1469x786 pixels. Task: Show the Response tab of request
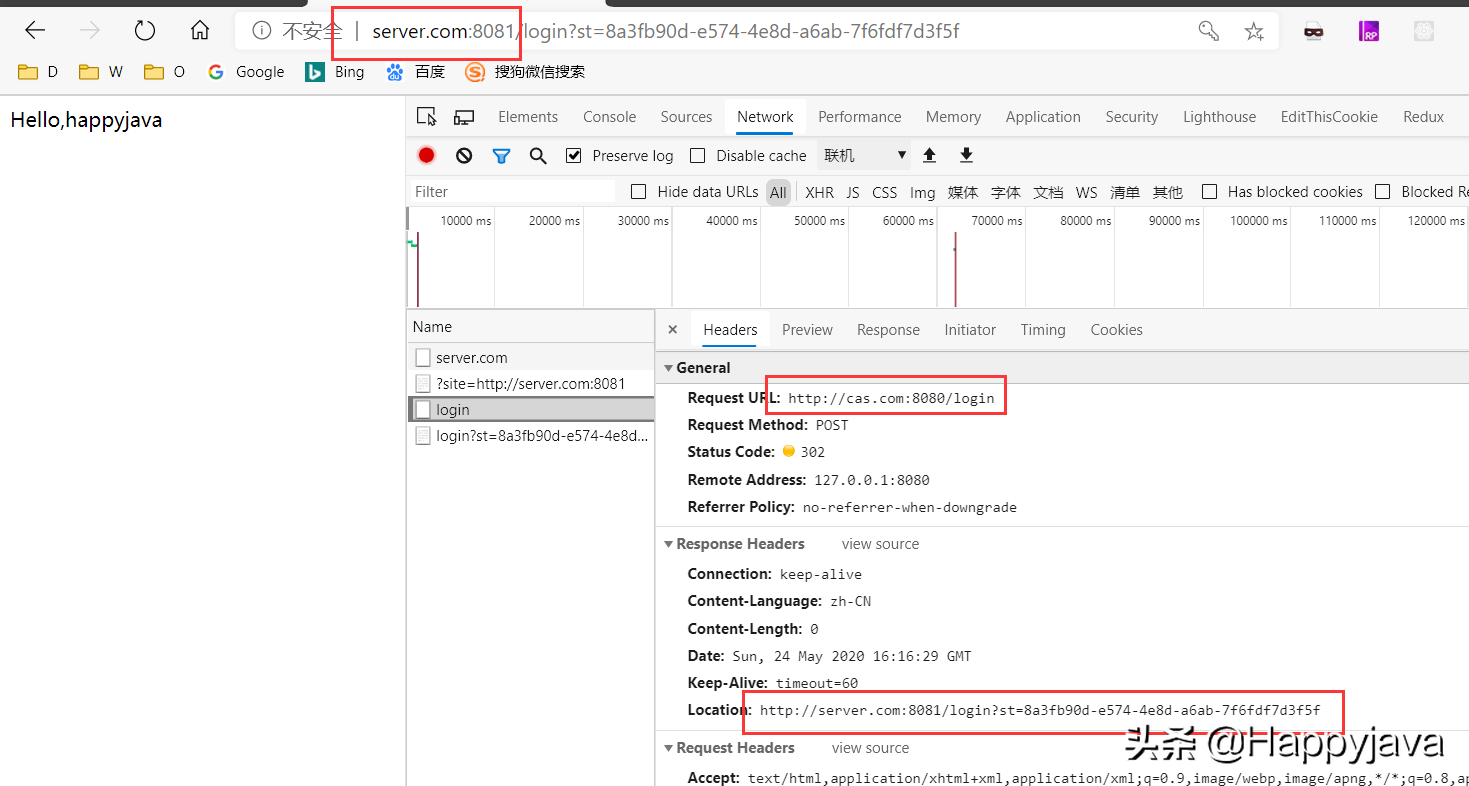pyautogui.click(x=888, y=329)
